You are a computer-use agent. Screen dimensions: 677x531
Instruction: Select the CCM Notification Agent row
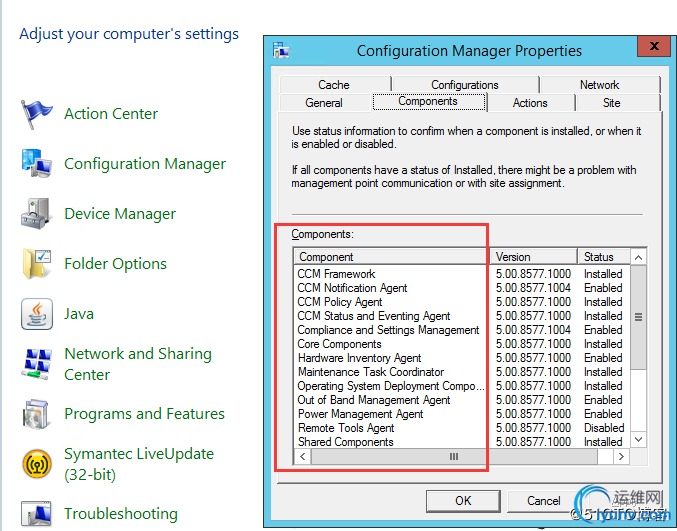[462, 288]
